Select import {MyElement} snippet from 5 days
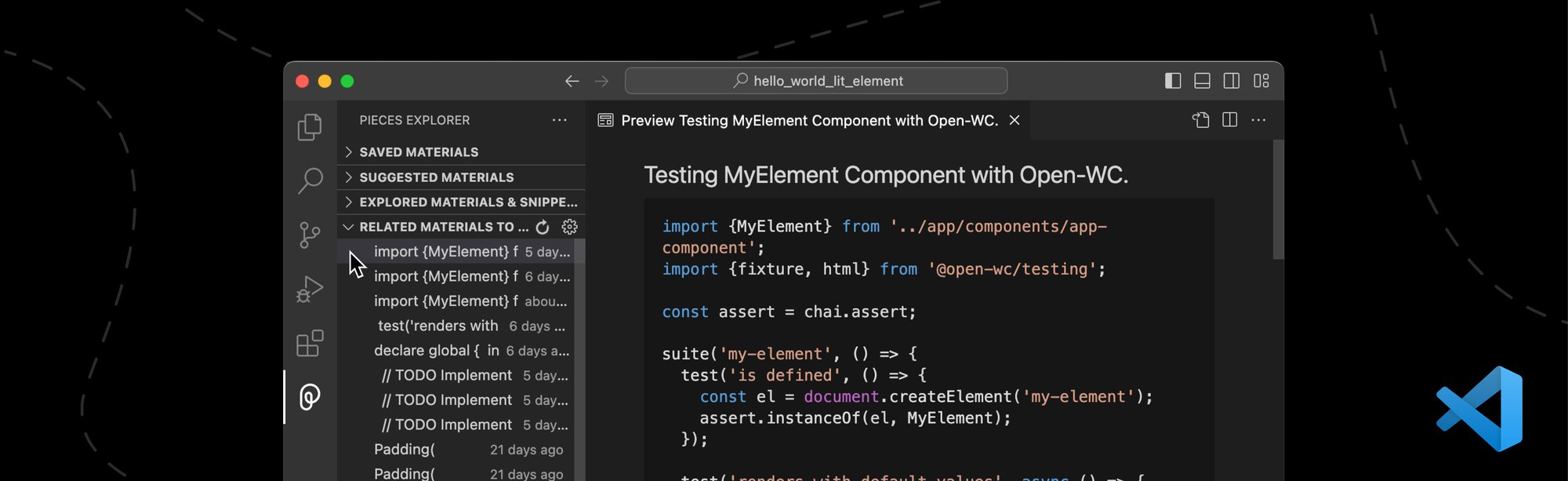 461,252
